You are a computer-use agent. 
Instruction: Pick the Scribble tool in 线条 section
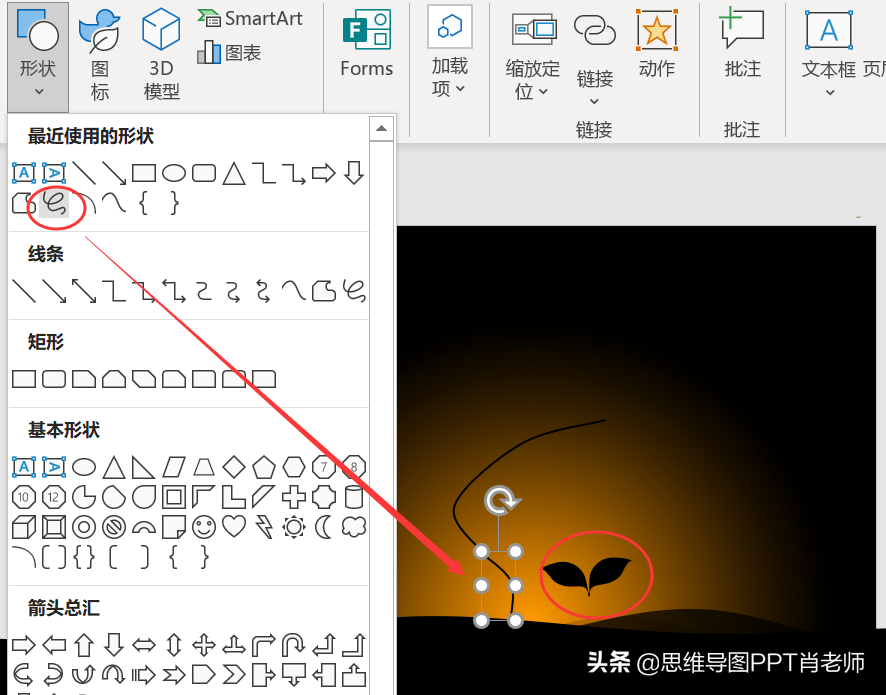click(354, 291)
